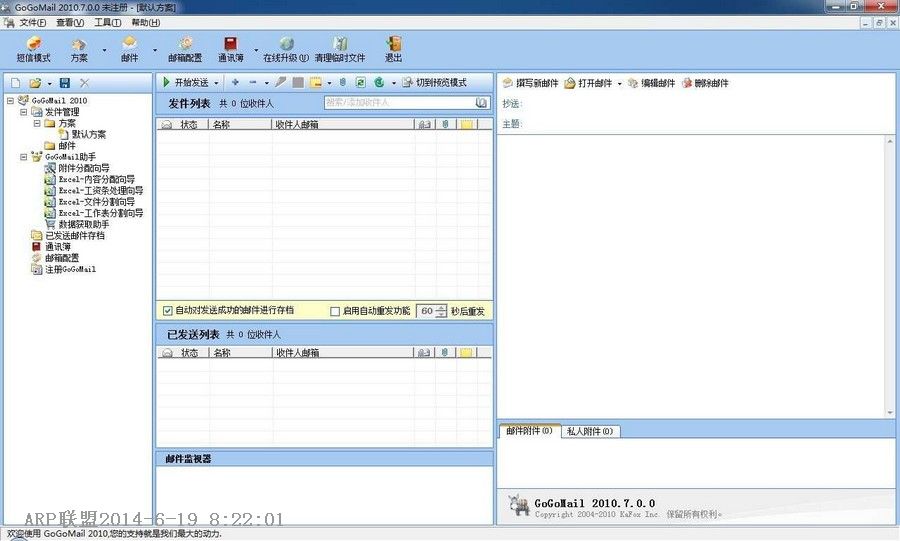
Task: Open dropdown arrow next to minus icon
Action: tap(267, 83)
